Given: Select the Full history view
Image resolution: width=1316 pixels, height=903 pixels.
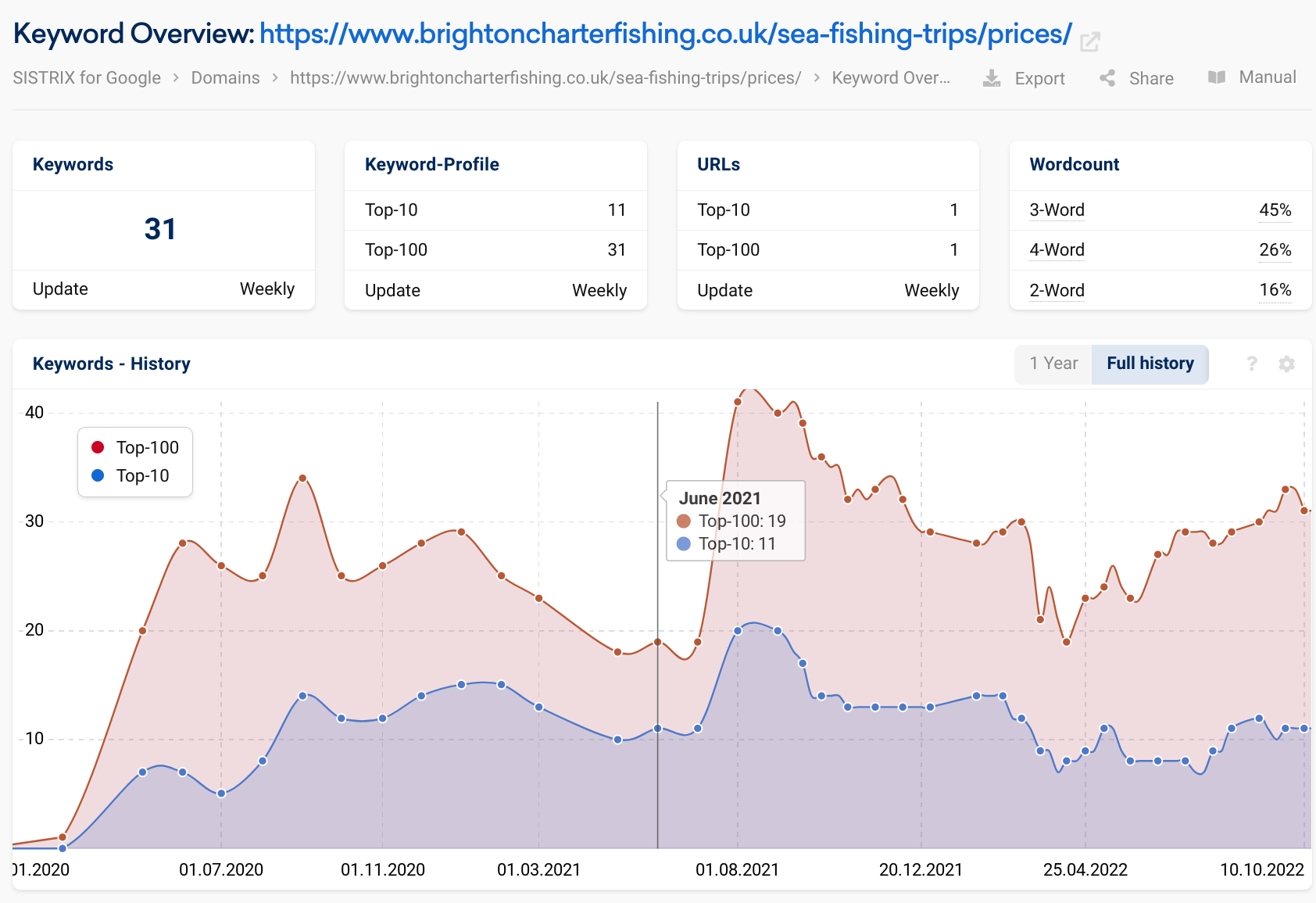Looking at the screenshot, I should [1150, 364].
